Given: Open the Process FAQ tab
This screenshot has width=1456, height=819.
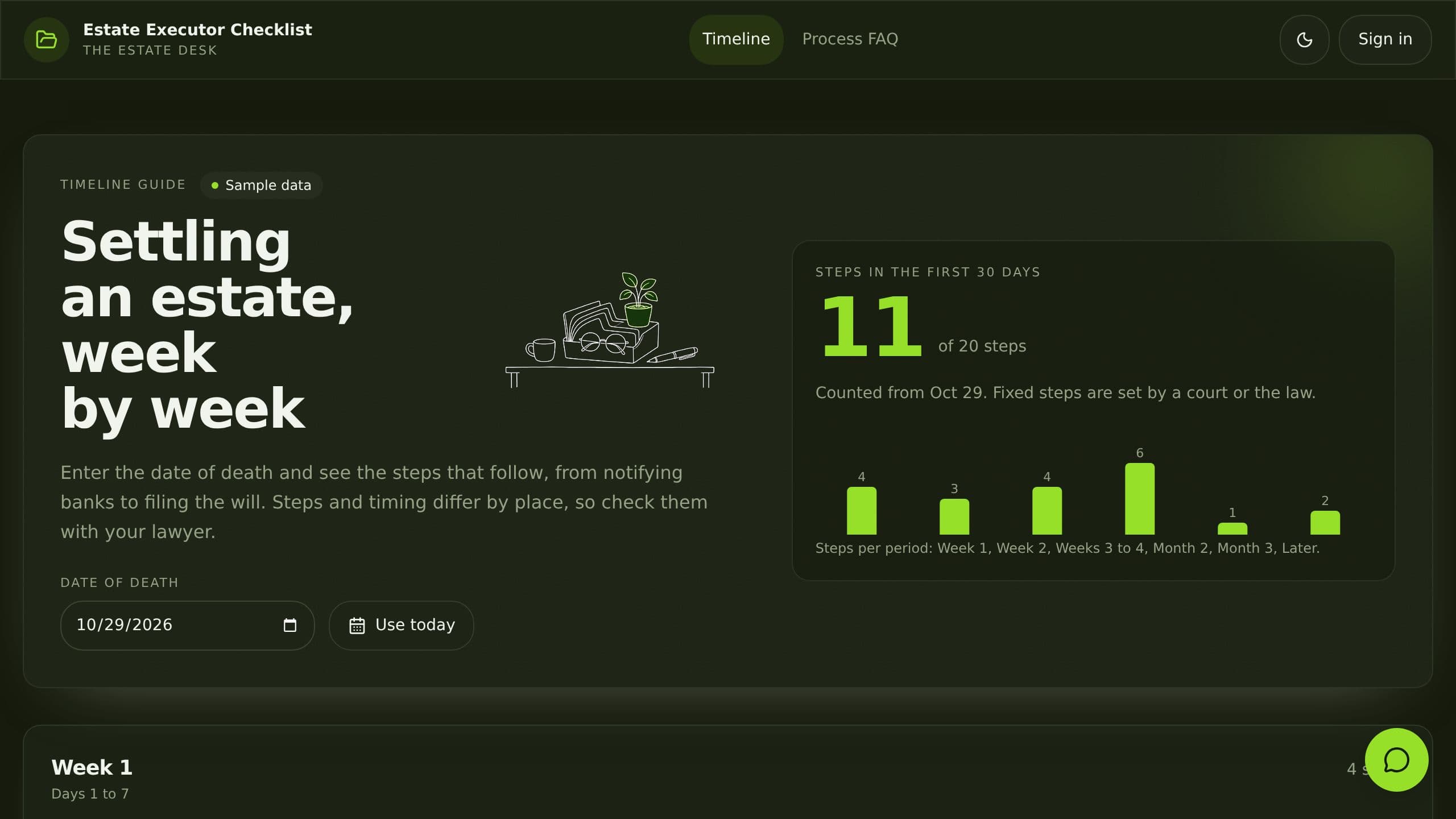Looking at the screenshot, I should point(850,39).
